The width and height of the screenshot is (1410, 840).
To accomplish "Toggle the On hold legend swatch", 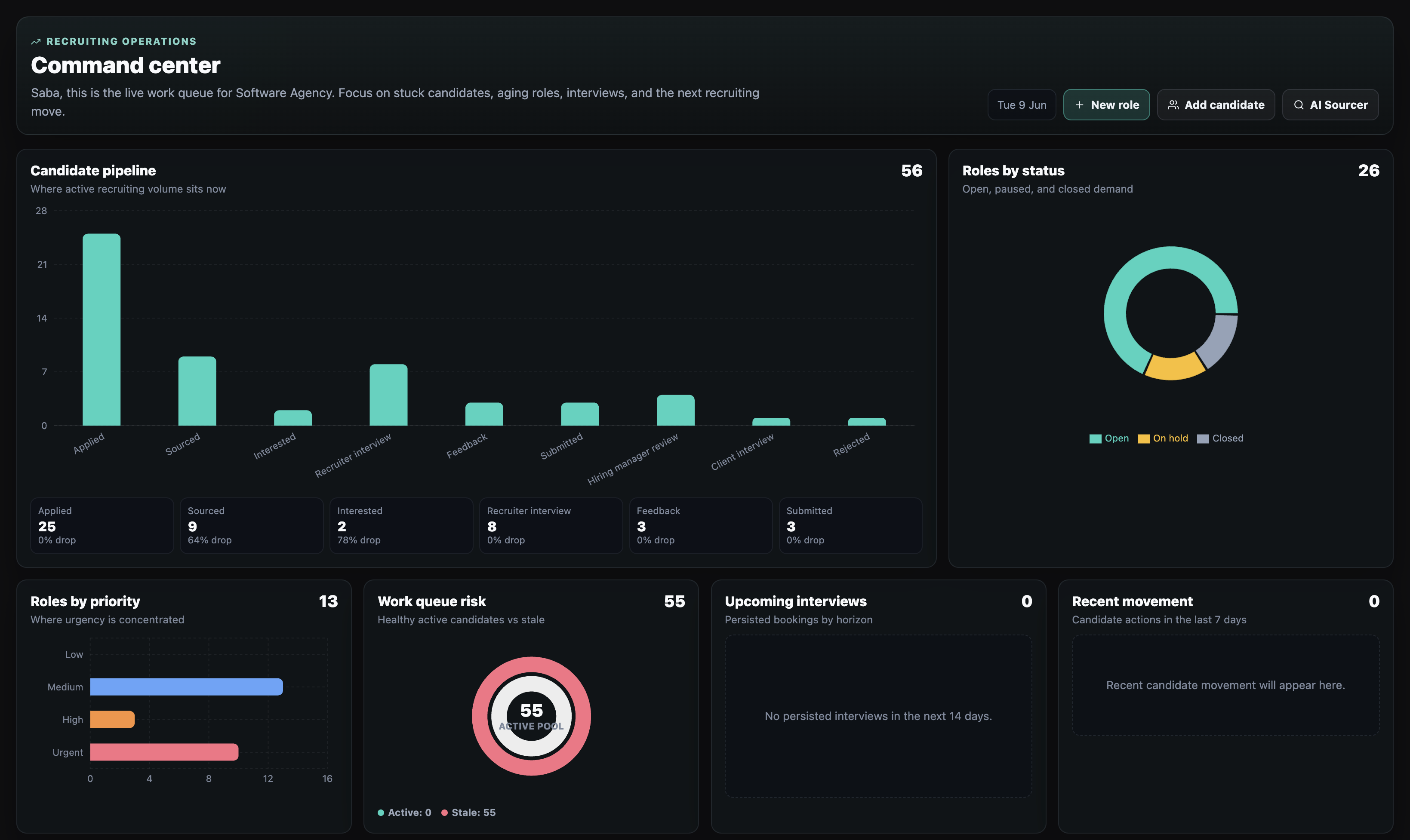I will coord(1143,438).
